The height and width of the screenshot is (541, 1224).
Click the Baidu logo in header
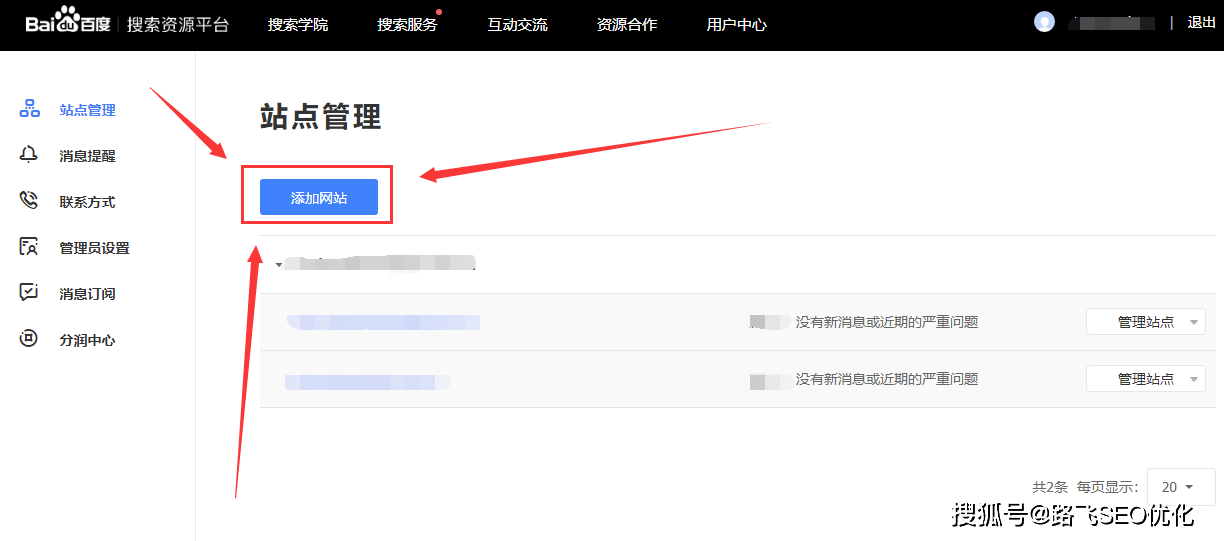(68, 23)
